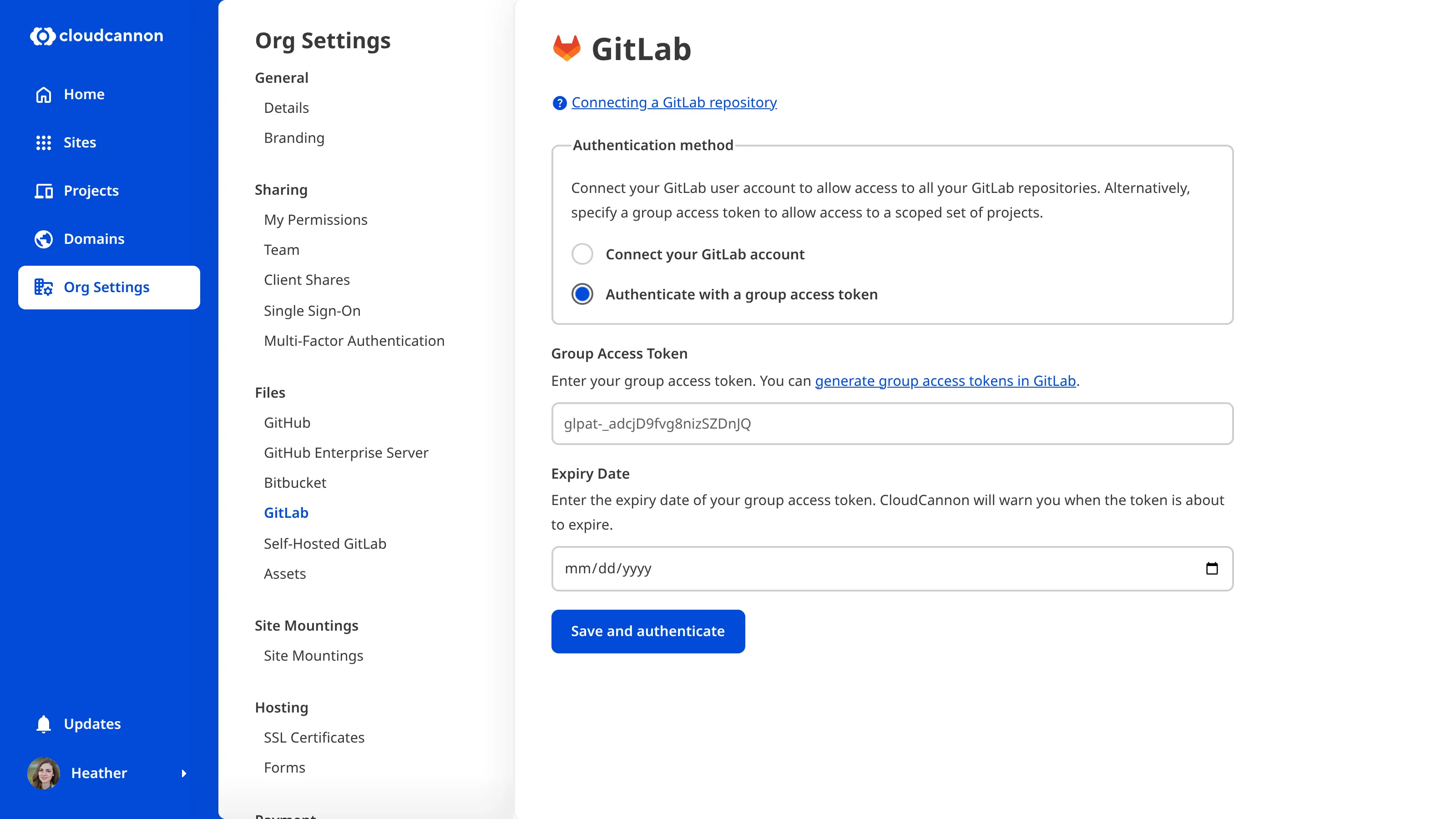This screenshot has height=819, width=1456.
Task: Click the Org Settings gear icon
Action: (x=44, y=287)
